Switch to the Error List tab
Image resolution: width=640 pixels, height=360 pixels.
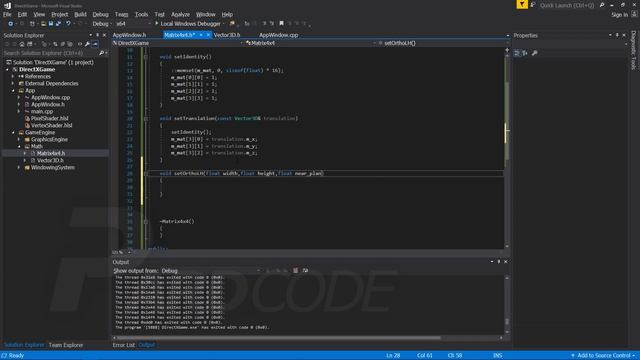pyautogui.click(x=124, y=345)
